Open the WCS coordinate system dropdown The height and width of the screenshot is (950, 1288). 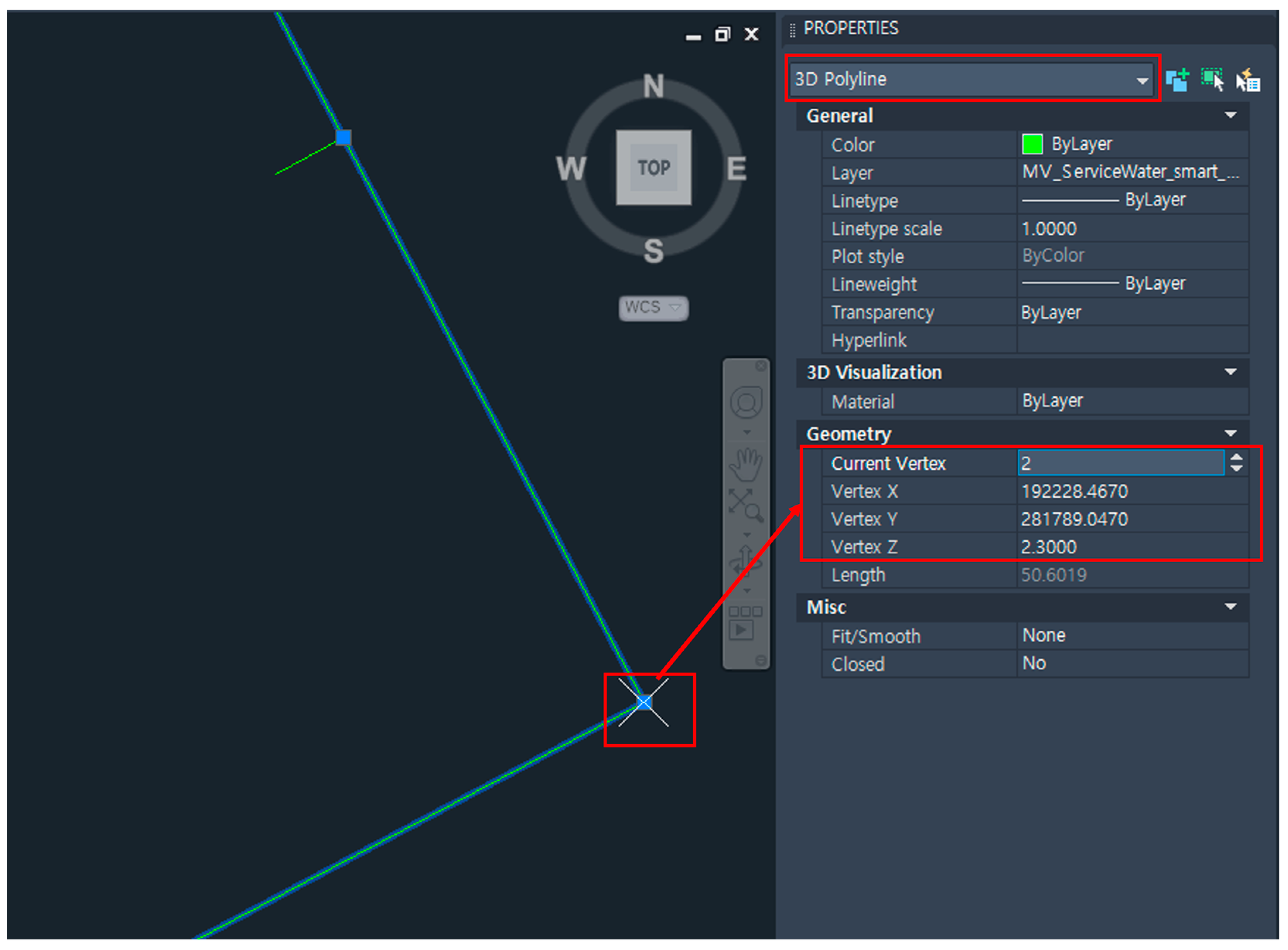(x=654, y=308)
